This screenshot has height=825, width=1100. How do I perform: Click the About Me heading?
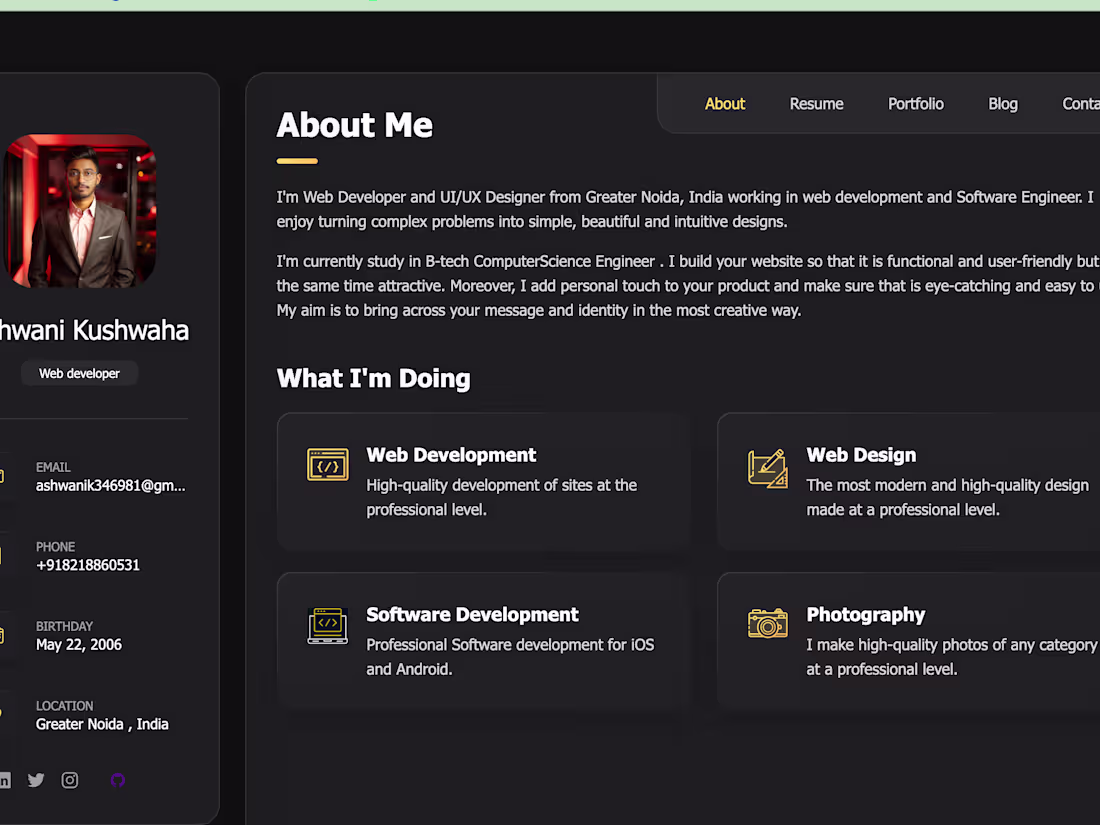tap(354, 125)
